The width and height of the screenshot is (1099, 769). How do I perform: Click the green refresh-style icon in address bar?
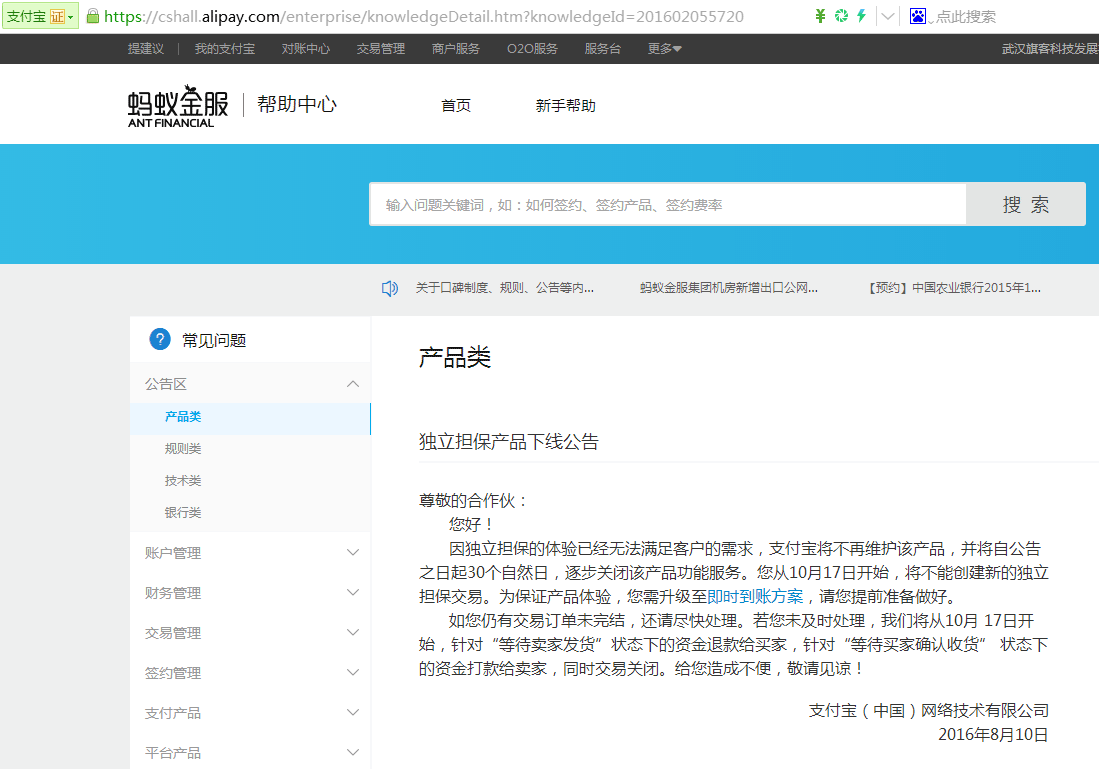841,16
